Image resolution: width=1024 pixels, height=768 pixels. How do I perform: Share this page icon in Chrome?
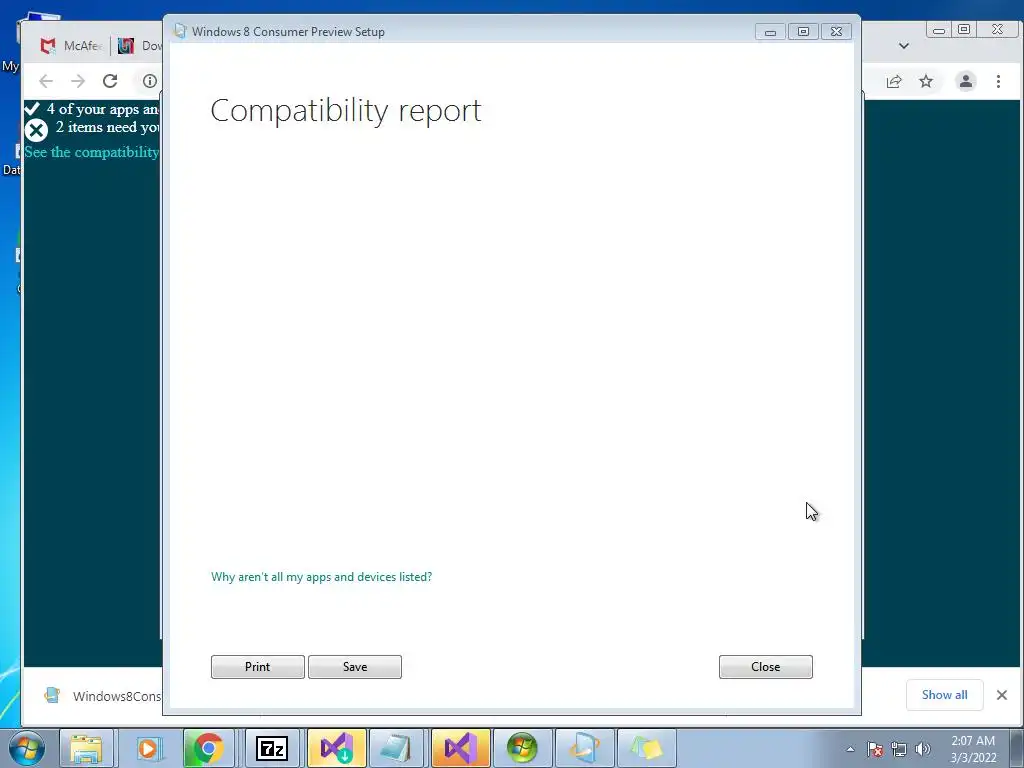click(x=894, y=81)
